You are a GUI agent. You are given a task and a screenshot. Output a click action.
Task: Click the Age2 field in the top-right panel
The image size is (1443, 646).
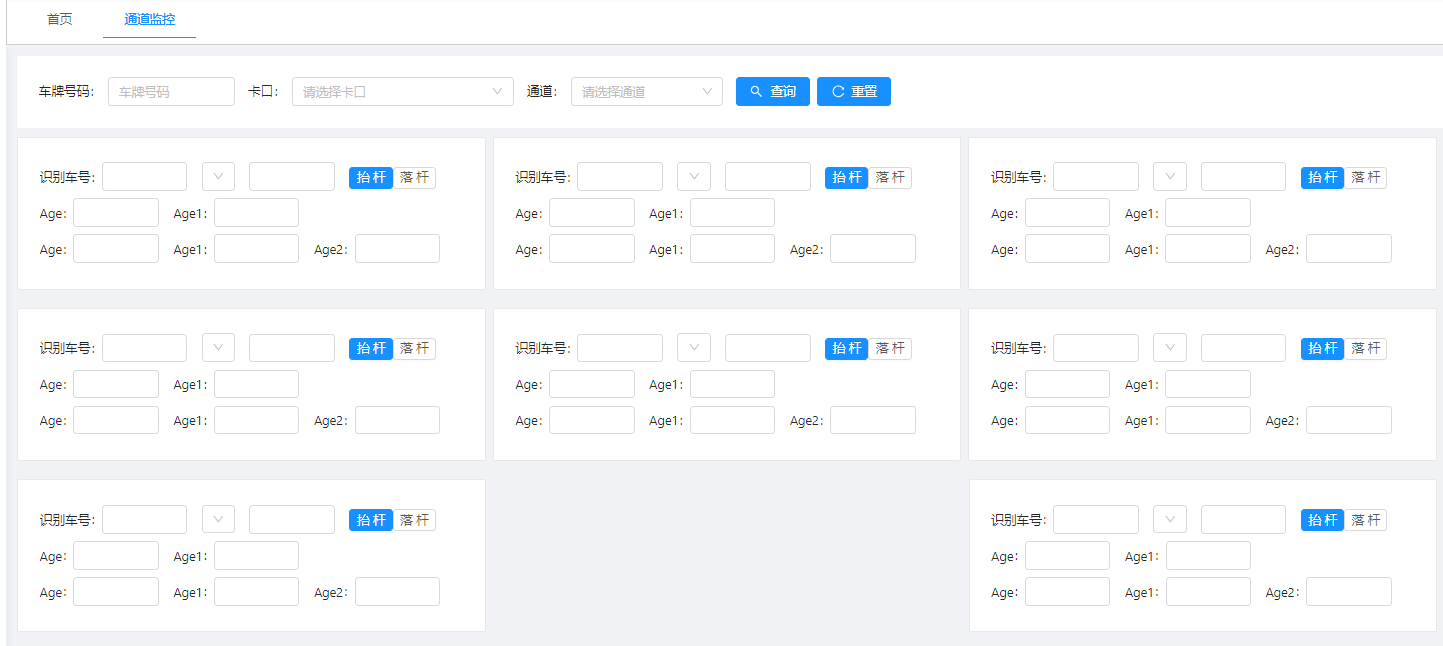pyautogui.click(x=1348, y=249)
